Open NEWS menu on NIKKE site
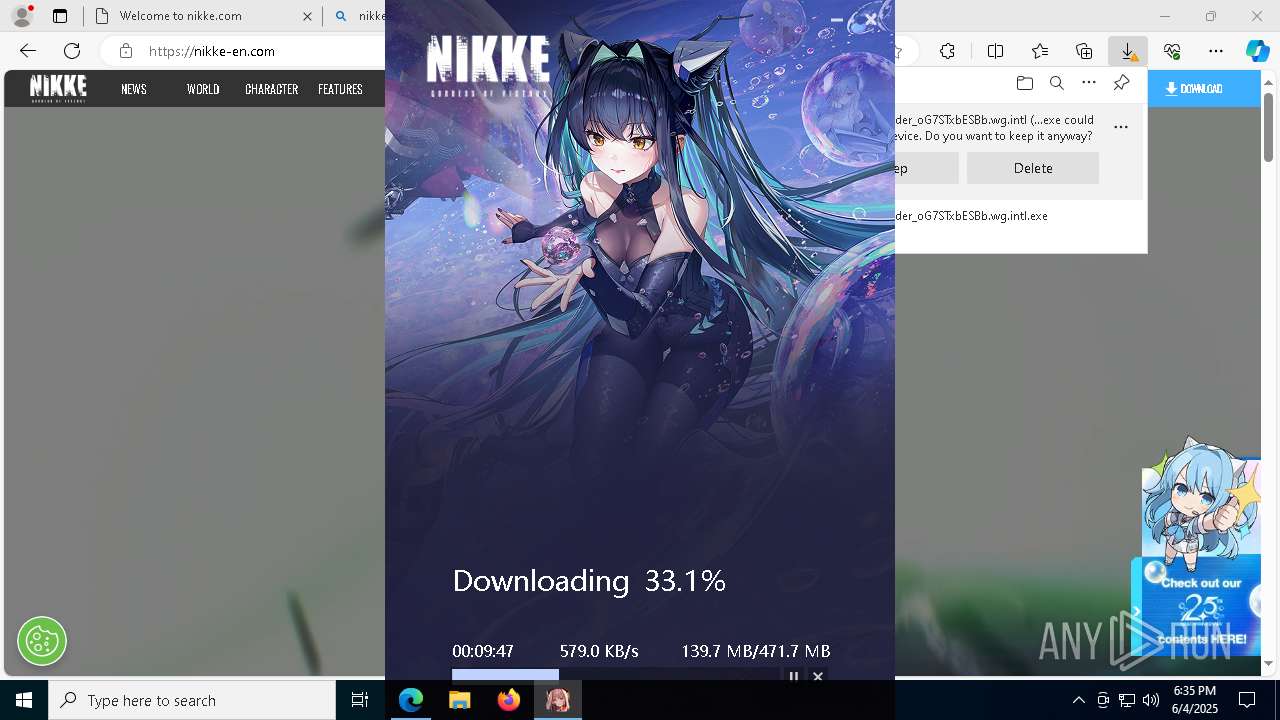 click(x=134, y=89)
